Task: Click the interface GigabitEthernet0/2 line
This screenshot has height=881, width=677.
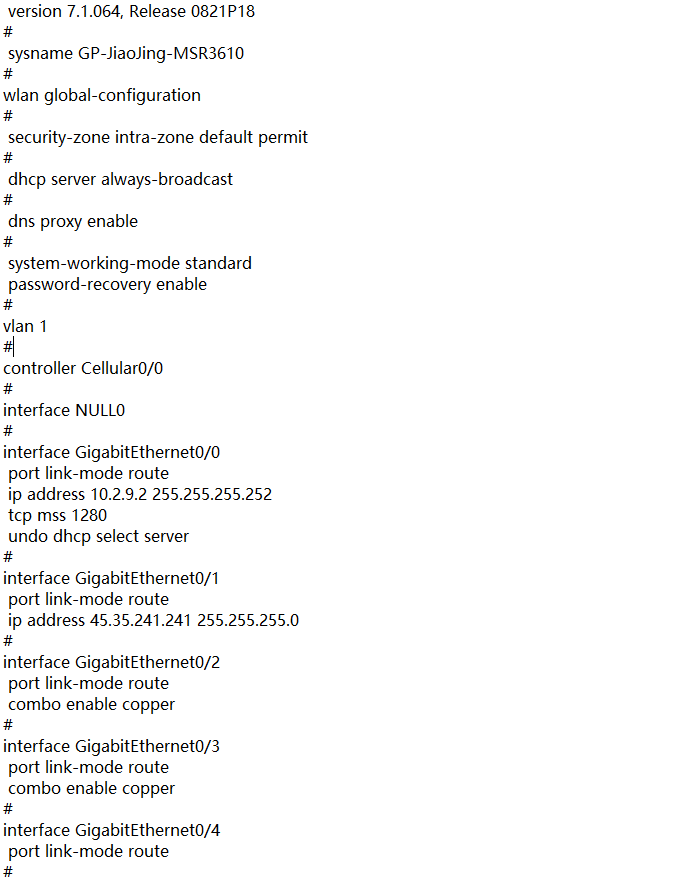Action: point(111,662)
